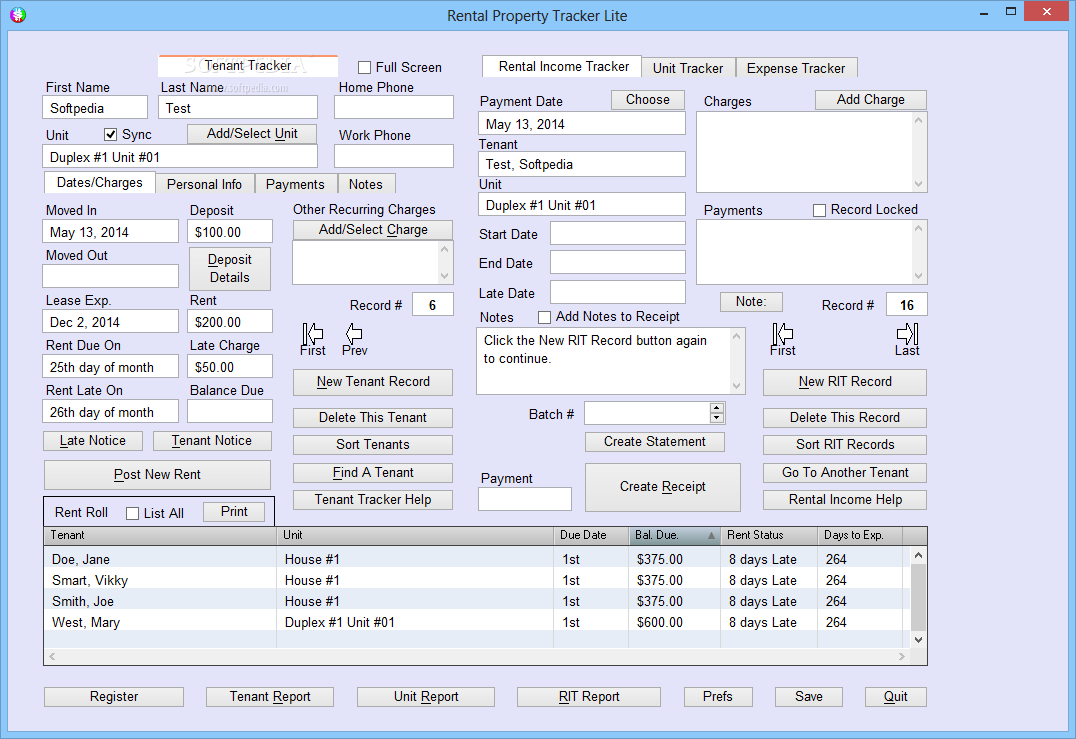
Task: Open the Personal Info tab
Action: (204, 184)
